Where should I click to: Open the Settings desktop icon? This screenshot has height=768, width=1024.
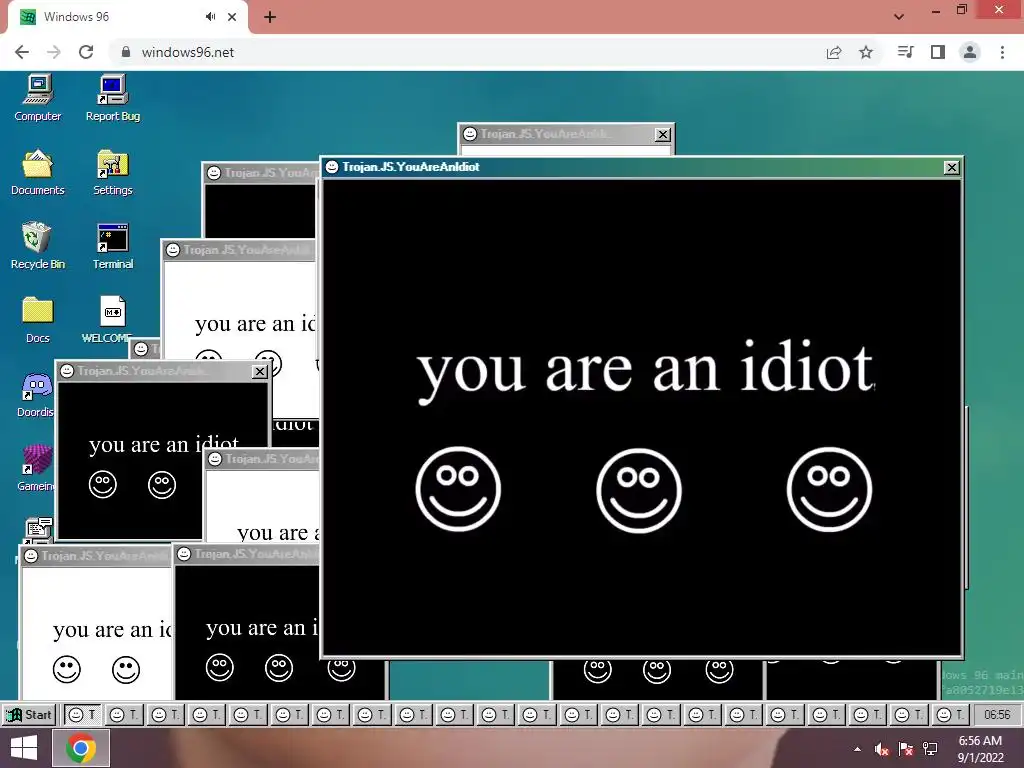[113, 172]
